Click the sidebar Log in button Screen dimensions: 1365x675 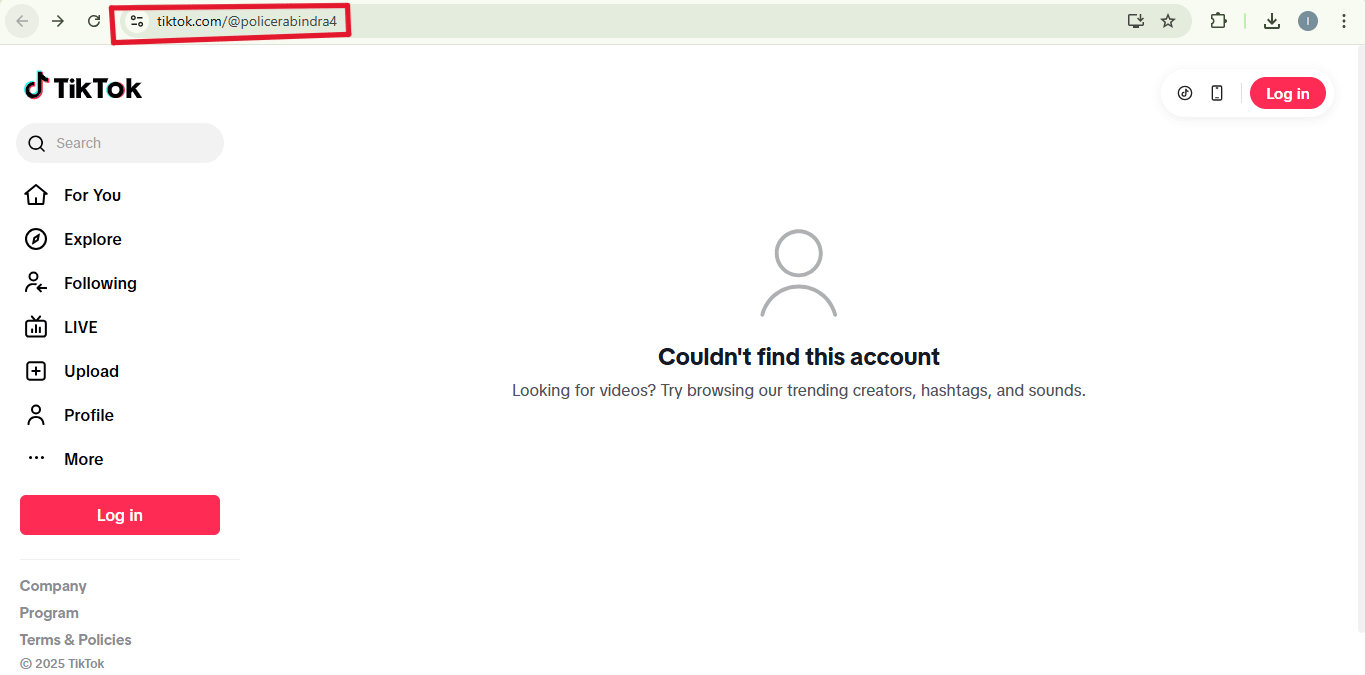point(120,515)
